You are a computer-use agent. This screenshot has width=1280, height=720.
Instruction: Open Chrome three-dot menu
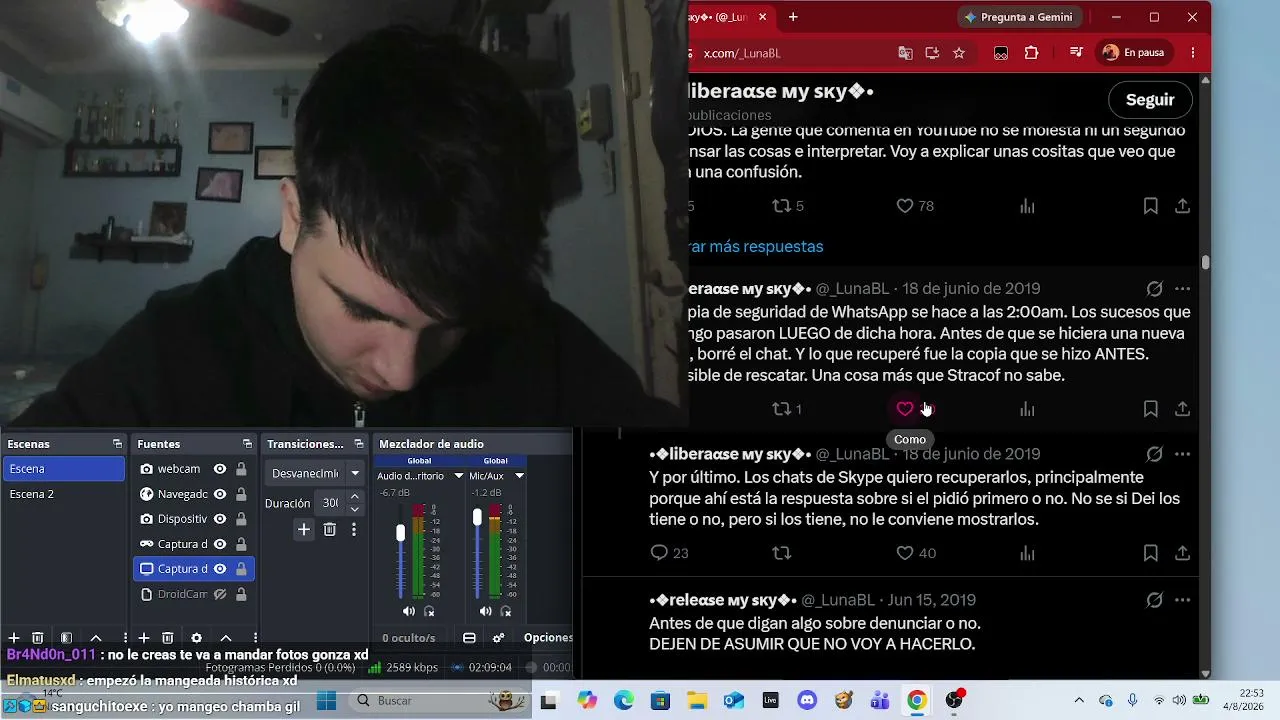click(1193, 53)
